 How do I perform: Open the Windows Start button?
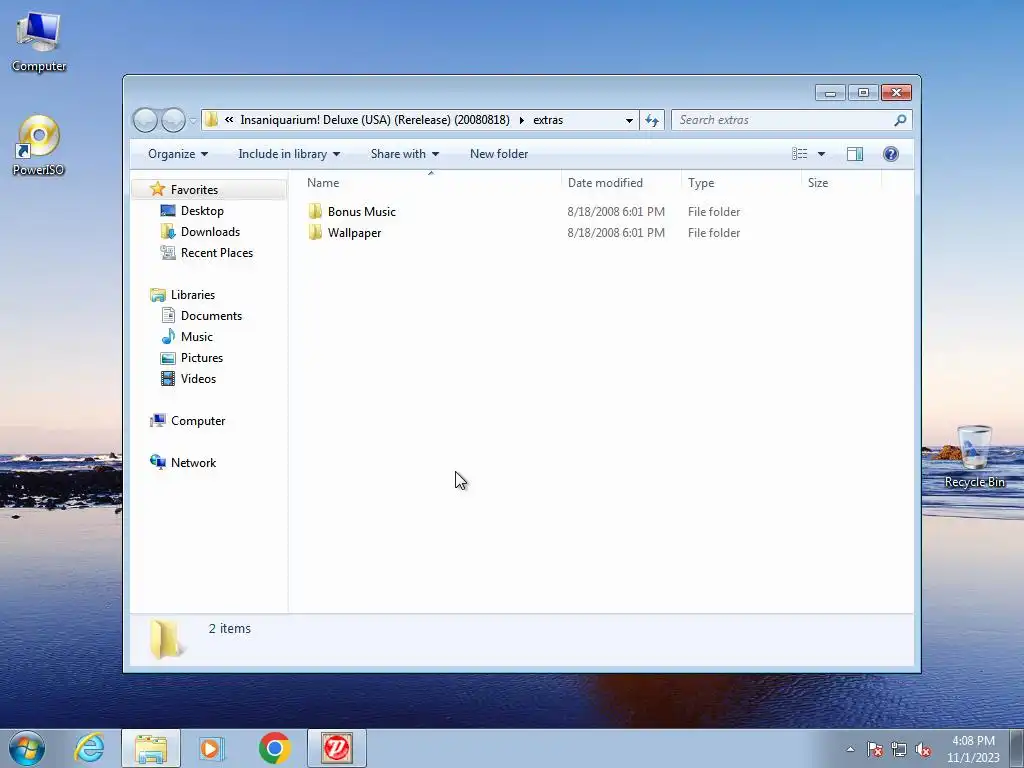(x=27, y=748)
